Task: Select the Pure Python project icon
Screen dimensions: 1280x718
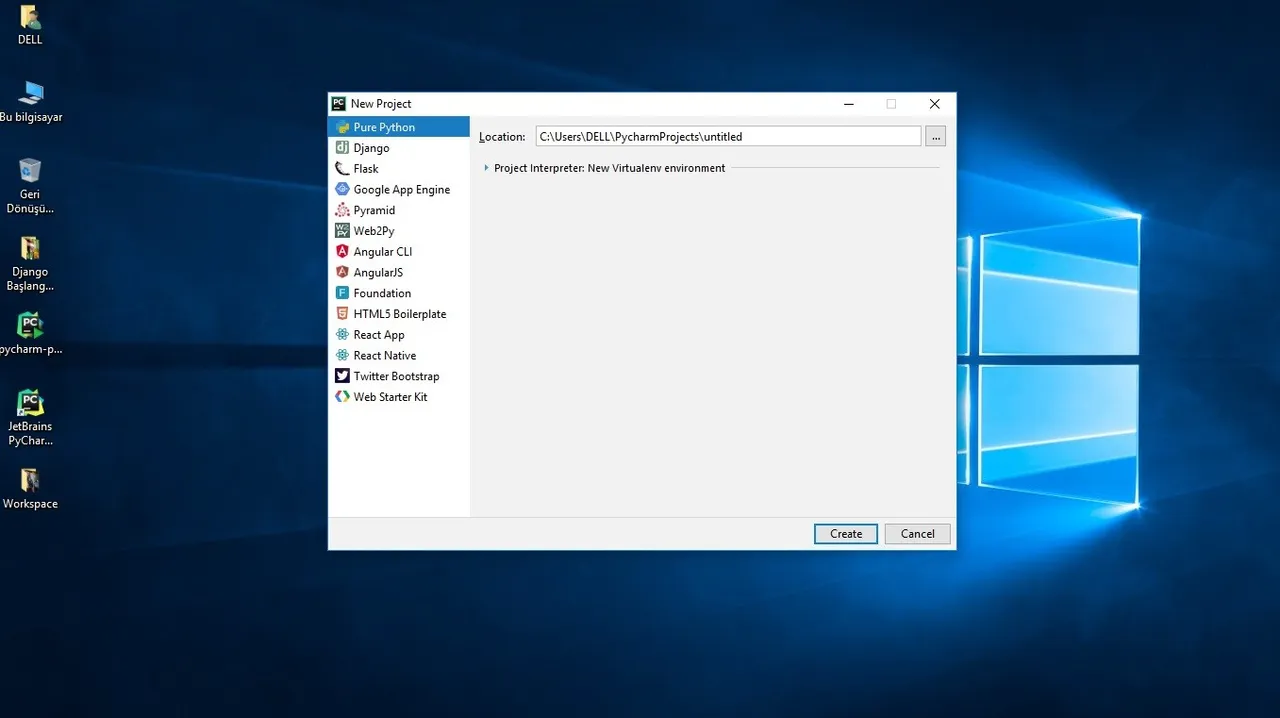Action: click(342, 127)
